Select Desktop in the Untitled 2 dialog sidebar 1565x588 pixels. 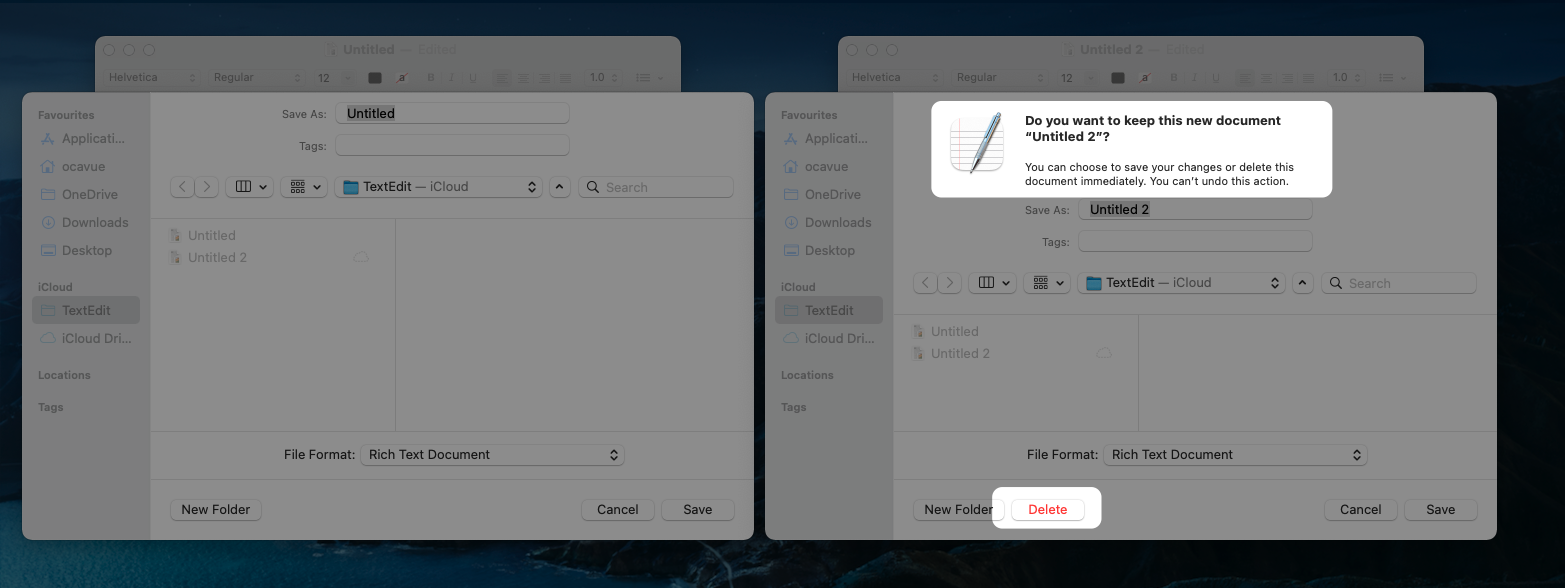[829, 250]
